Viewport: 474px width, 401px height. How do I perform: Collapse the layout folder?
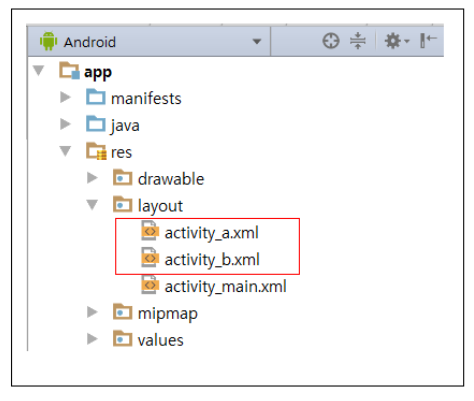[92, 205]
